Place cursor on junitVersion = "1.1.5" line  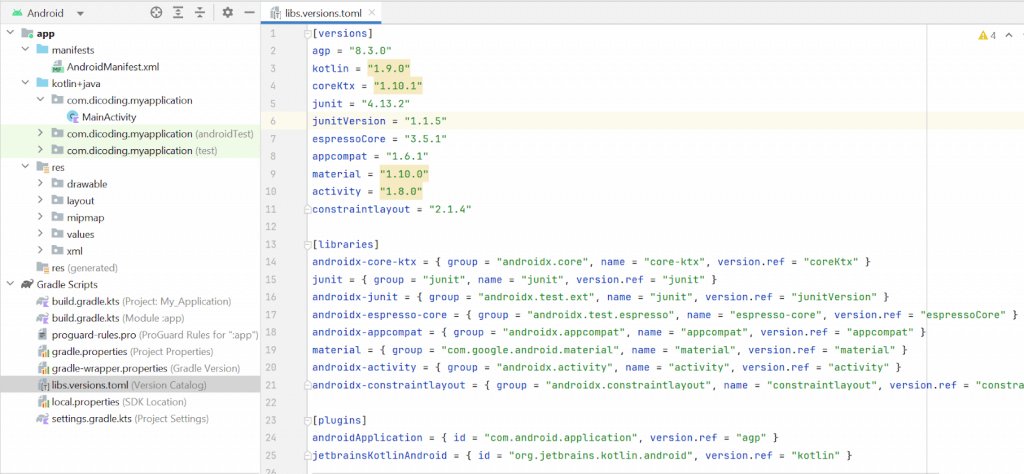[379, 121]
